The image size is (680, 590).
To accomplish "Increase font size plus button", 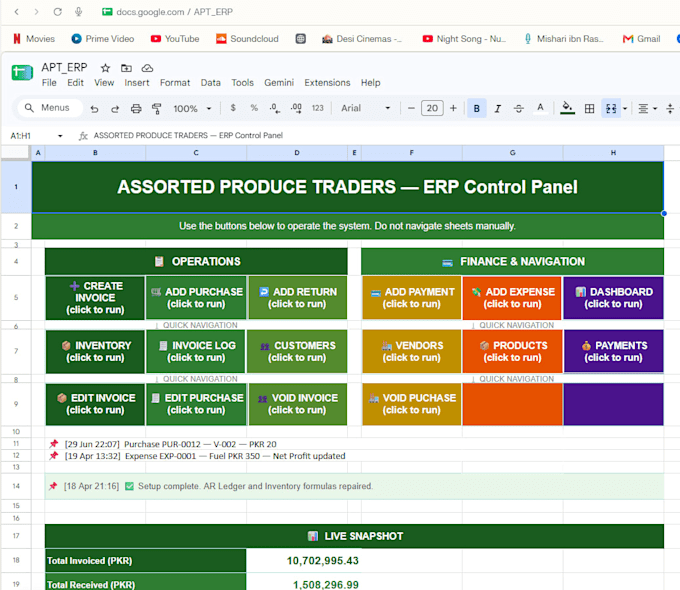I will point(453,108).
